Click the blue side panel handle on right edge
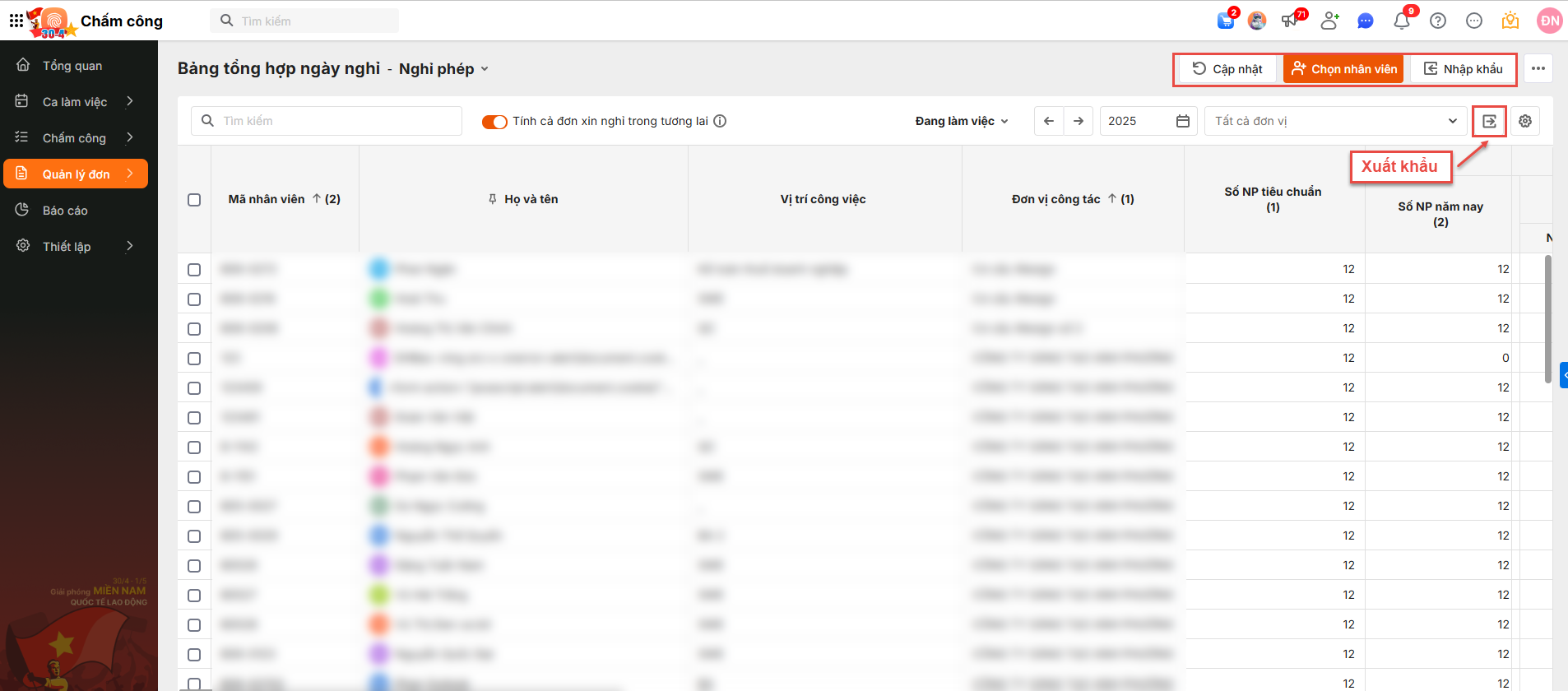 (1564, 375)
